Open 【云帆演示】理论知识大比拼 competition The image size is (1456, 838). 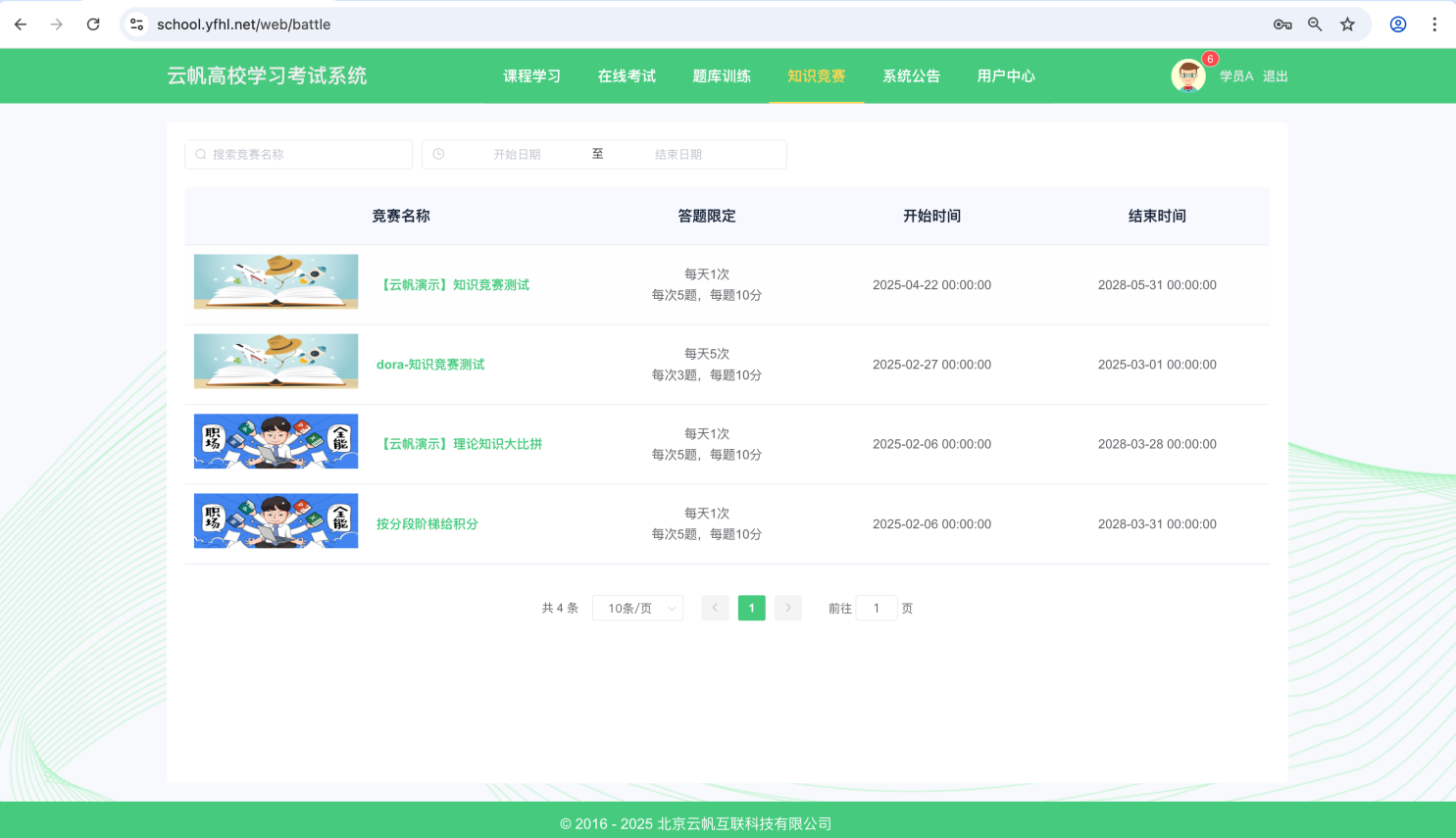point(460,444)
